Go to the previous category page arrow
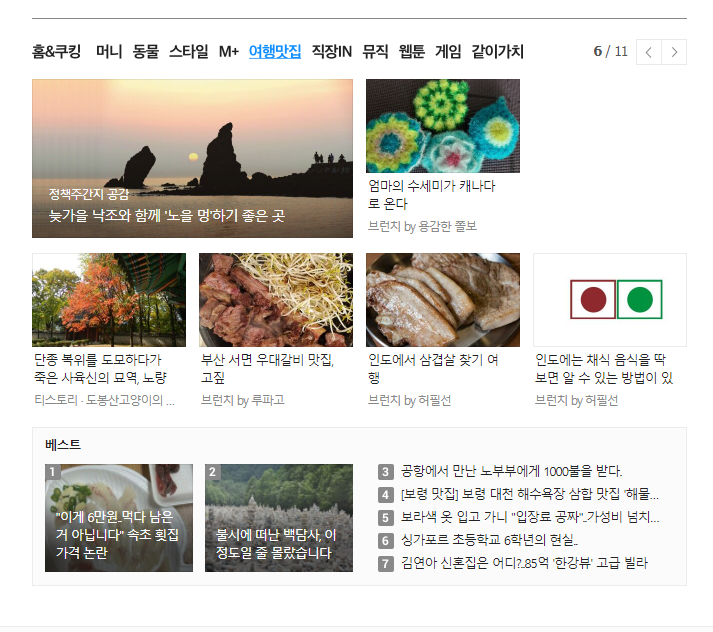This screenshot has width=713, height=632. [648, 52]
